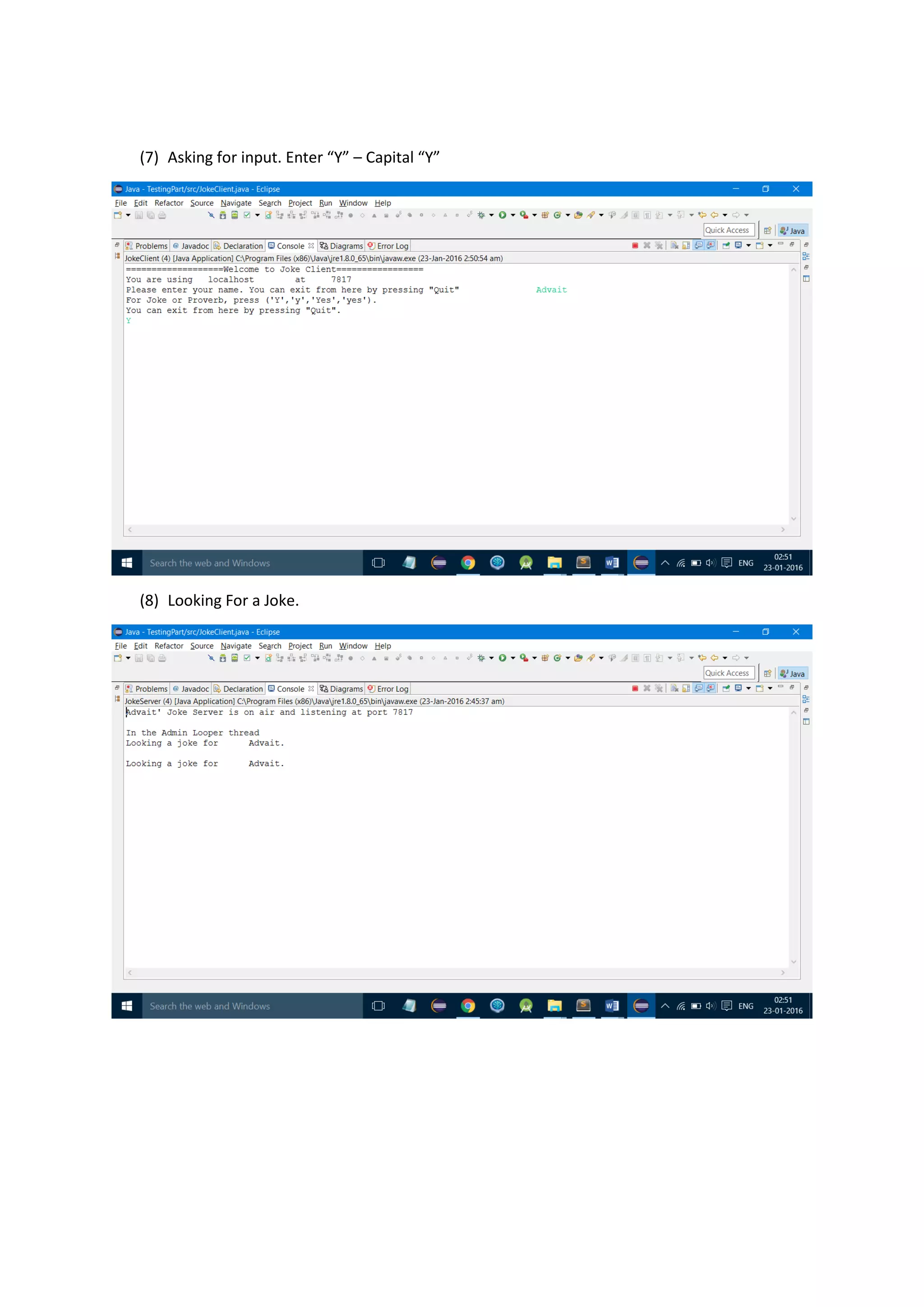
Task: Open Run button dropdown arrow in JokeServer toolbar
Action: pos(513,658)
